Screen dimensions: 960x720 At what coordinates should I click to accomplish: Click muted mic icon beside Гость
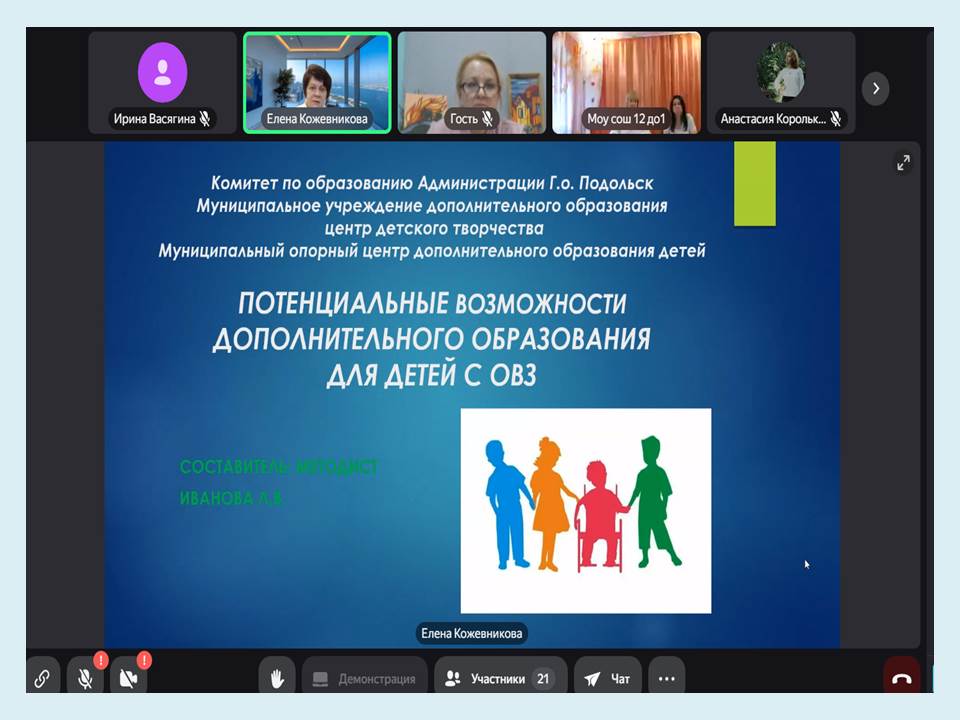point(488,119)
